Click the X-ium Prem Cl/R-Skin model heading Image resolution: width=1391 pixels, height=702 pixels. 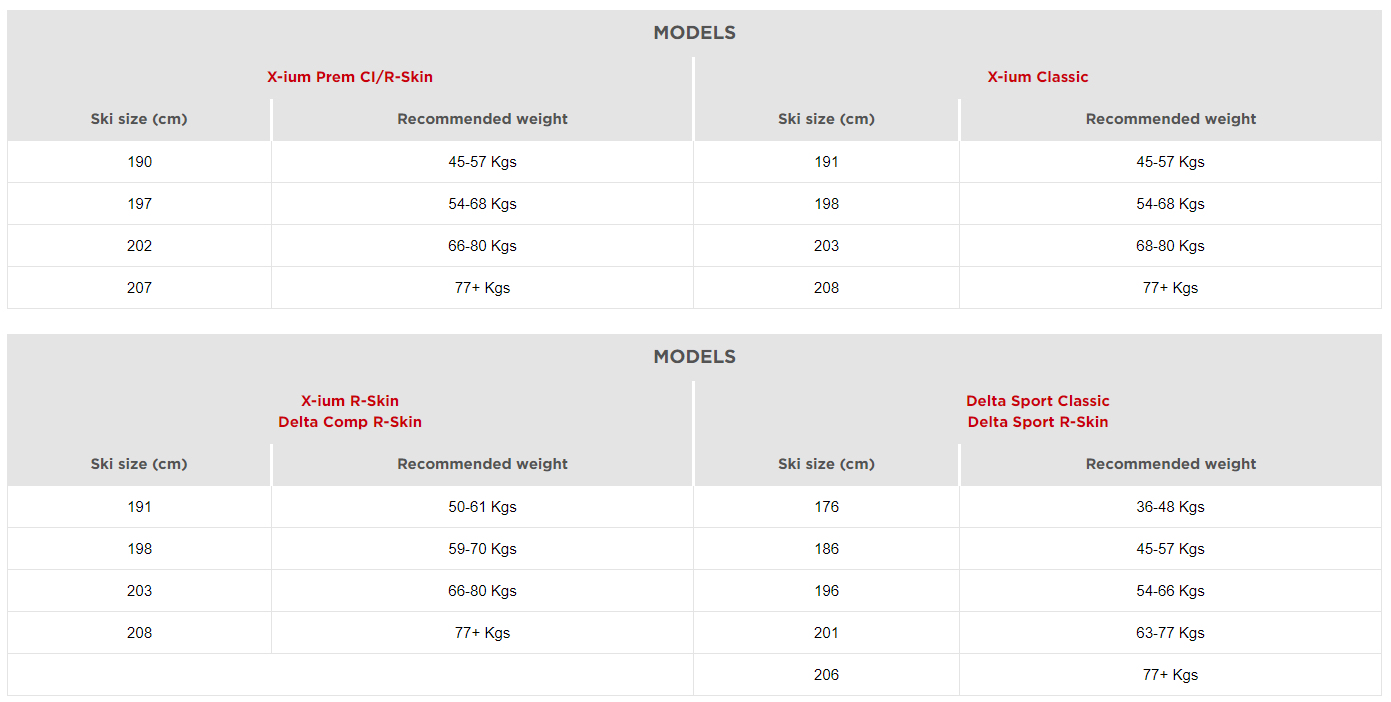pyautogui.click(x=350, y=77)
